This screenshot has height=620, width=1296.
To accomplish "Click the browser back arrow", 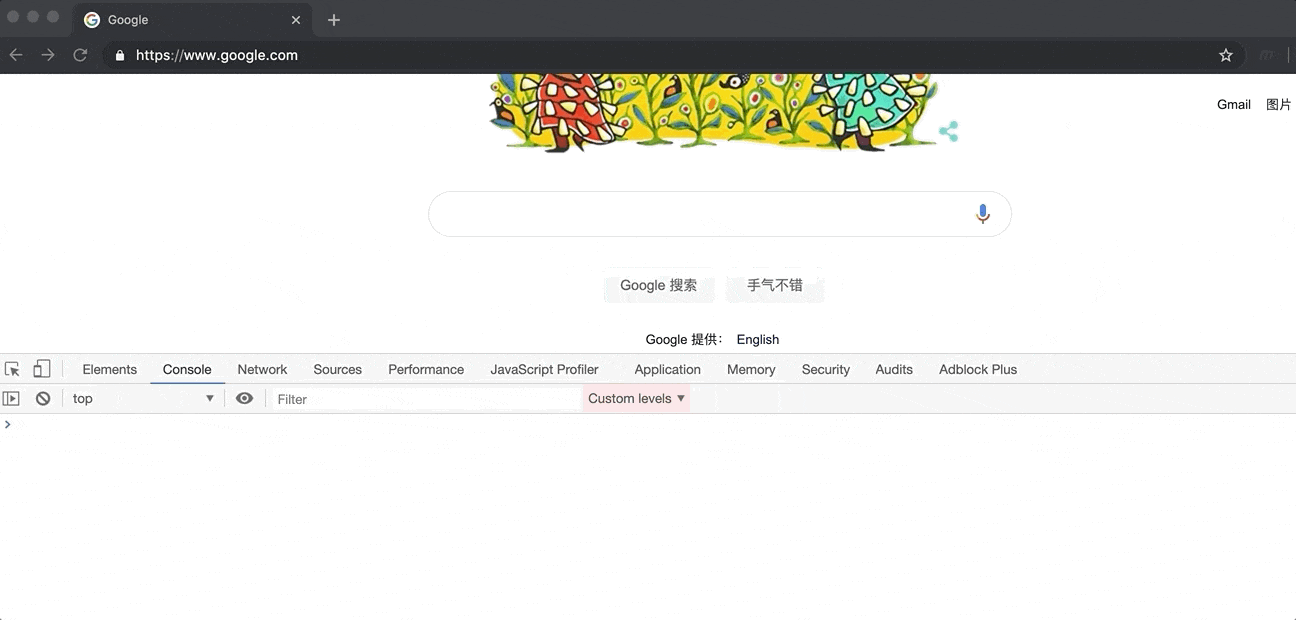I will point(16,55).
